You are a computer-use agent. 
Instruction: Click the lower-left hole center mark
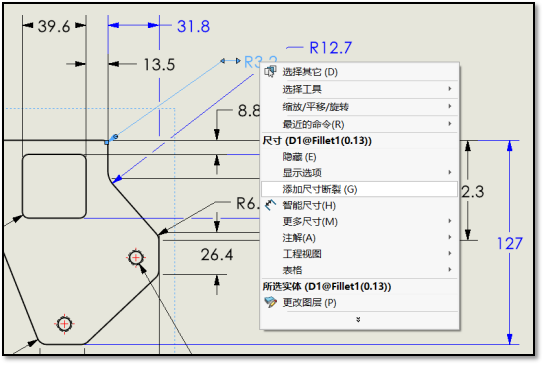pyautogui.click(x=64, y=324)
